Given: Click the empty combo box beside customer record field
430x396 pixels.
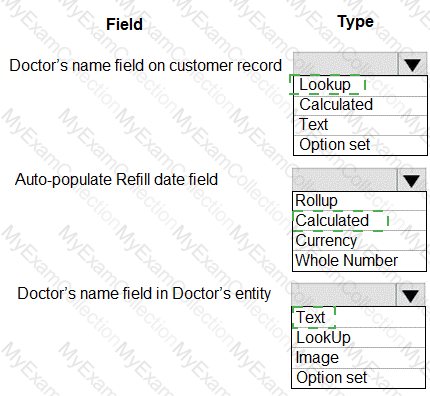Looking at the screenshot, I should (346, 64).
